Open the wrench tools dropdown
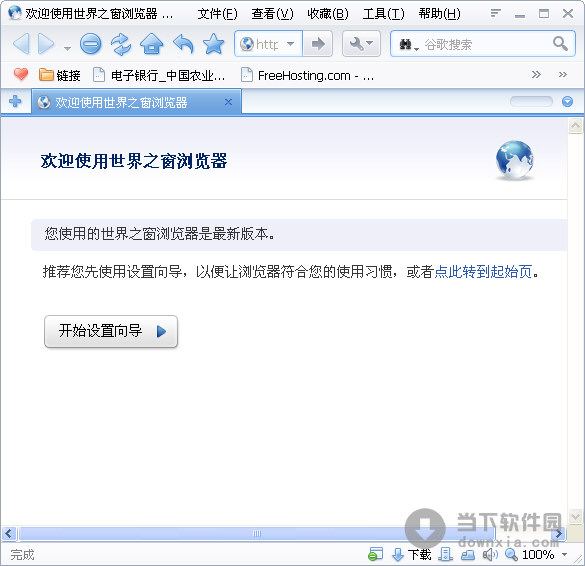This screenshot has width=585, height=566. pyautogui.click(x=361, y=44)
